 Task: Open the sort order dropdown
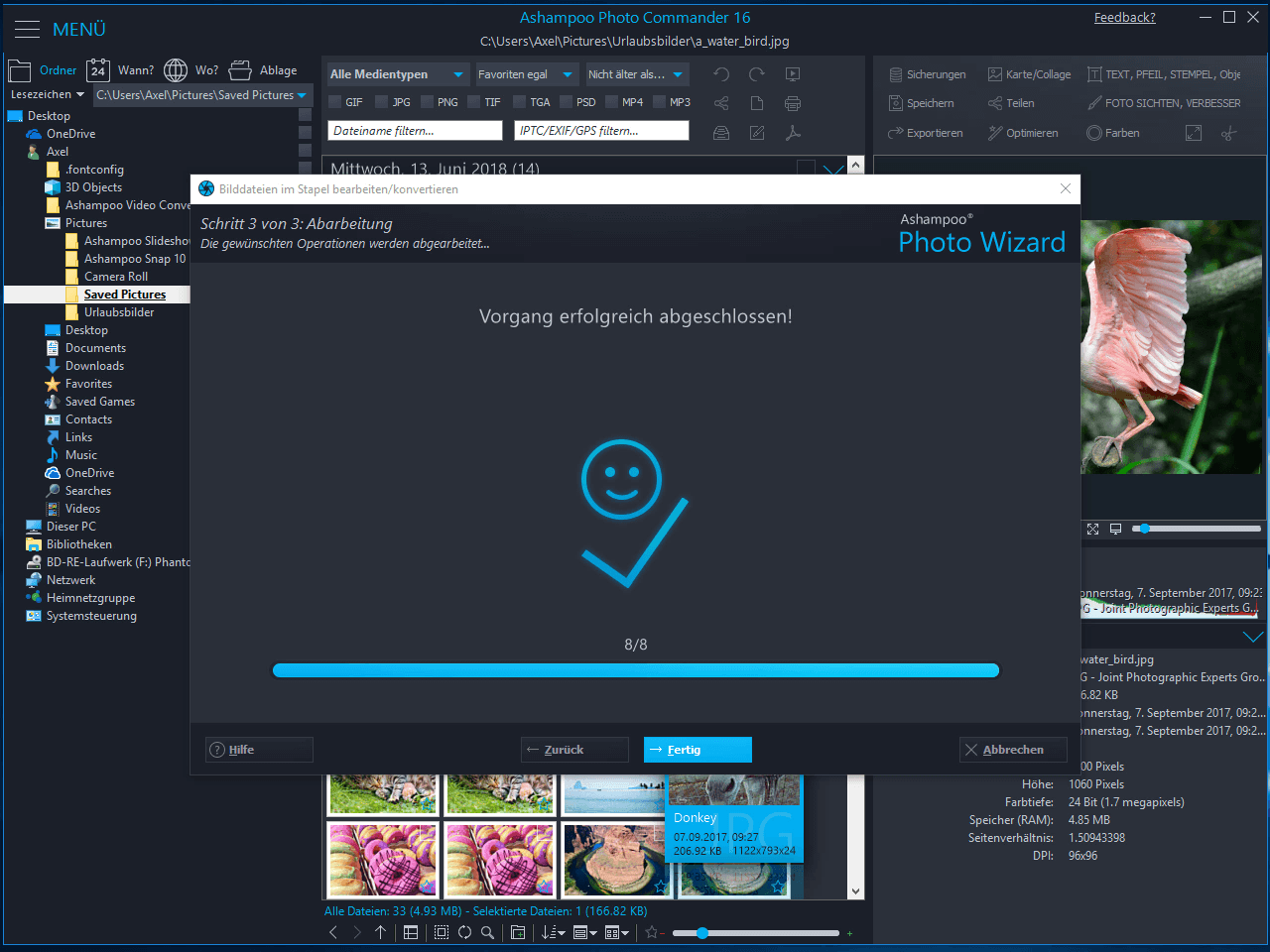tap(554, 932)
